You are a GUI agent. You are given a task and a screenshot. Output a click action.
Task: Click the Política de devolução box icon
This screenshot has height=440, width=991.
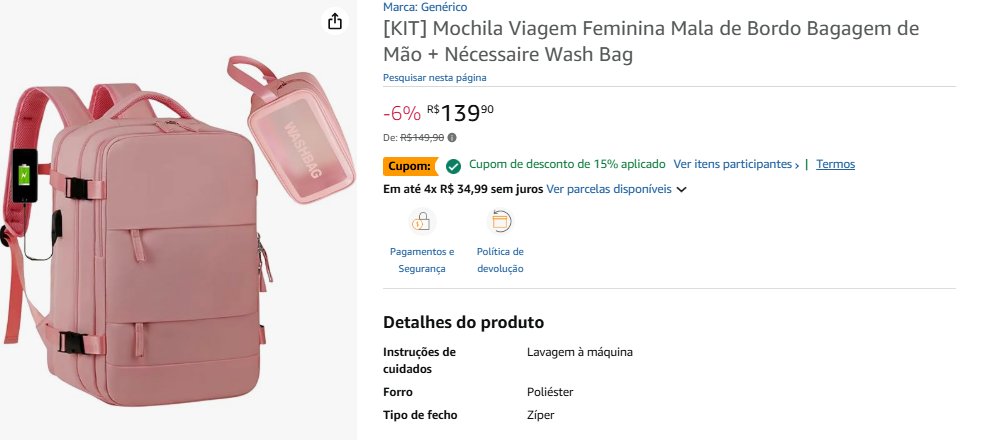[x=500, y=221]
